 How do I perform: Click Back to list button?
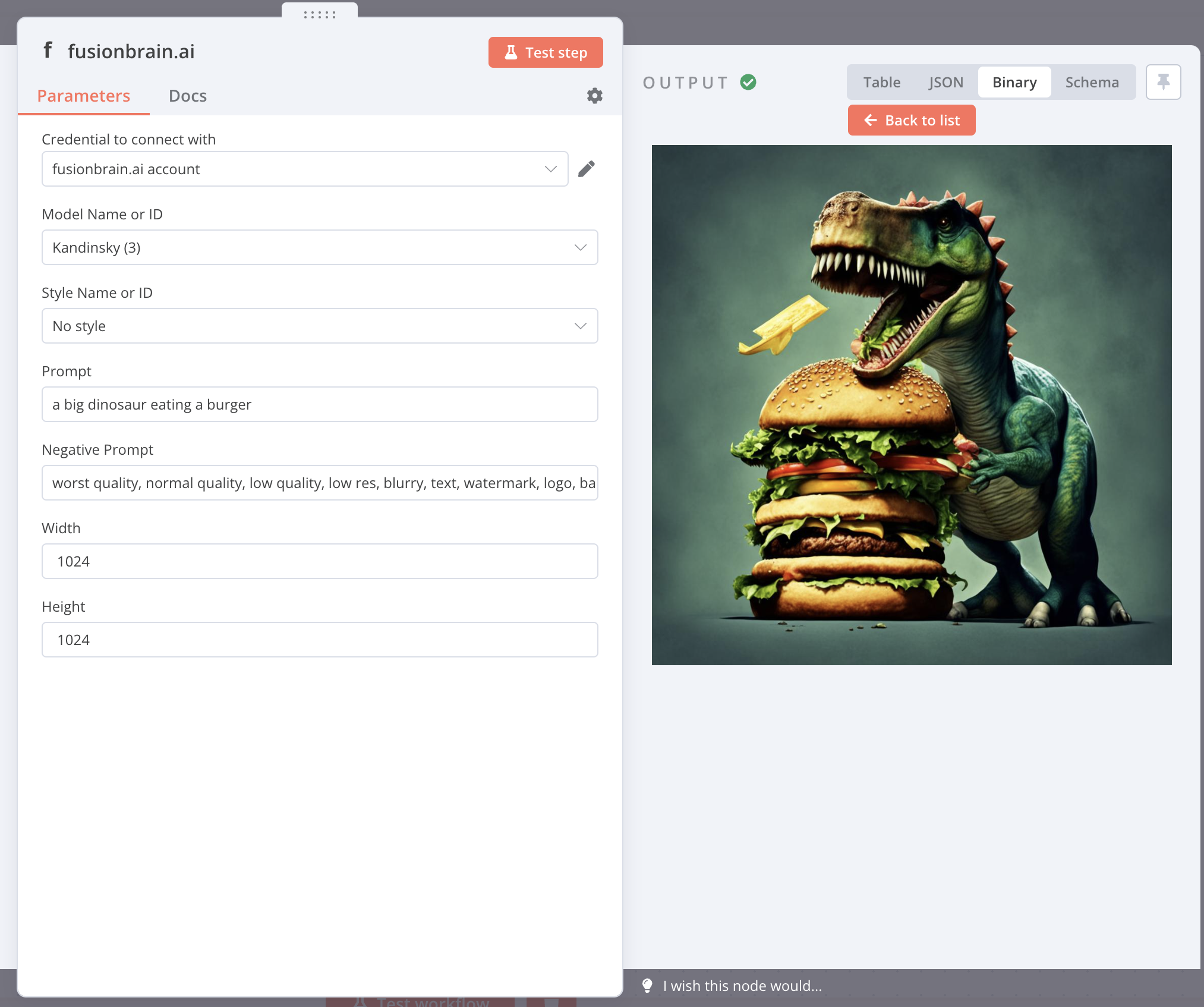tap(911, 120)
